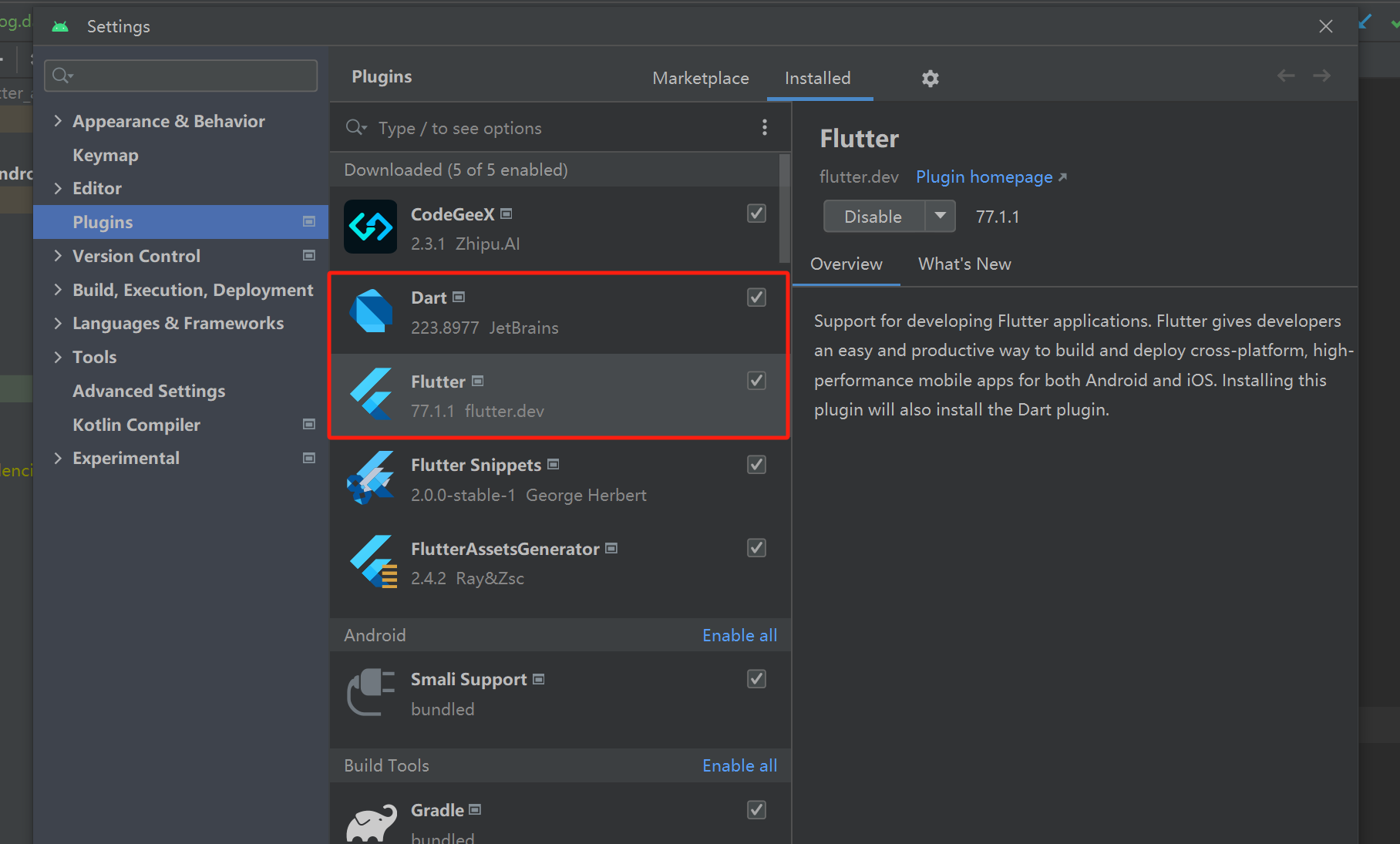Open the plugins gear settings menu
Viewport: 1400px width, 844px height.
931,79
